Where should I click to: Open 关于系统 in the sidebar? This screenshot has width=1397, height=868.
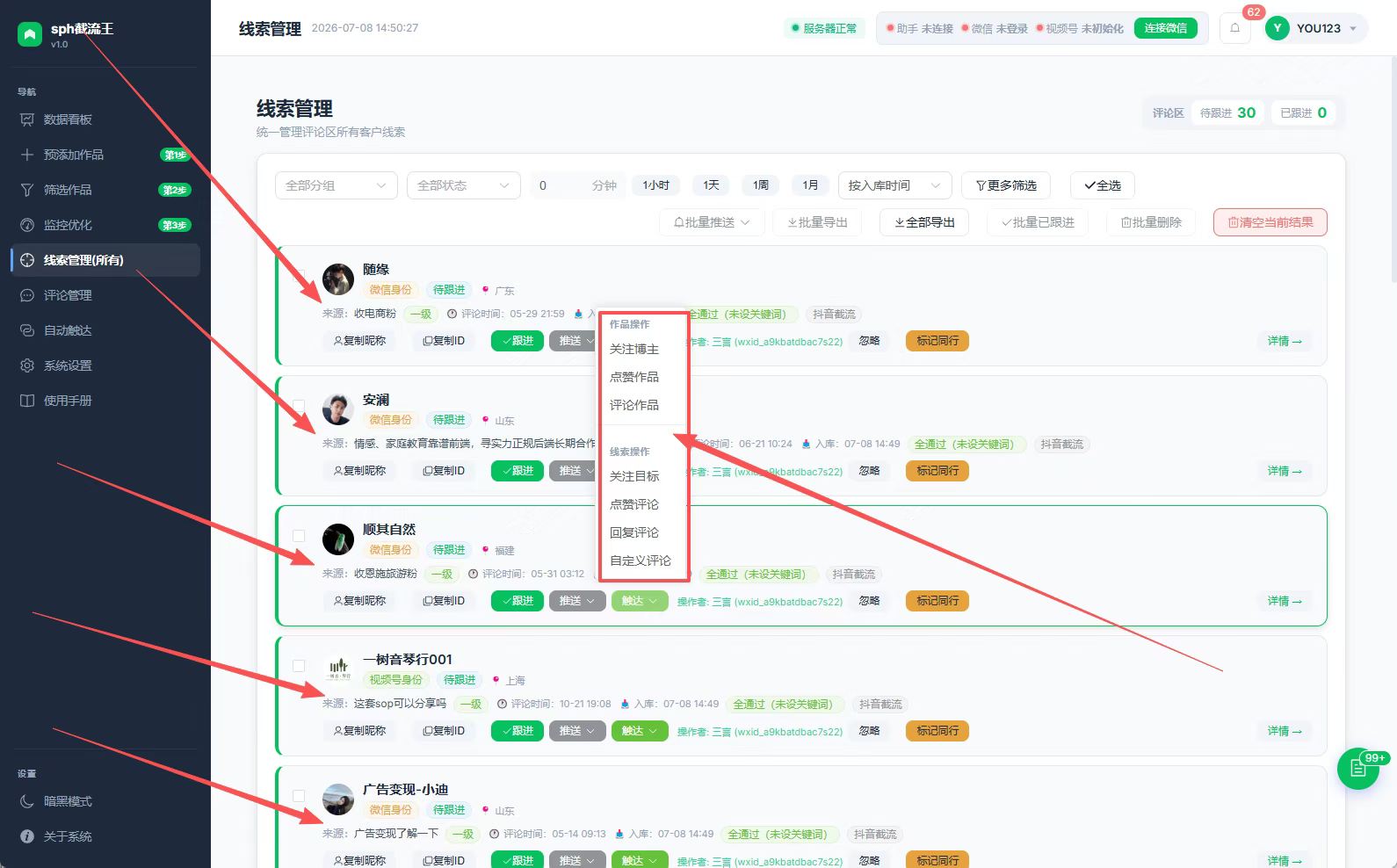pyautogui.click(x=105, y=836)
